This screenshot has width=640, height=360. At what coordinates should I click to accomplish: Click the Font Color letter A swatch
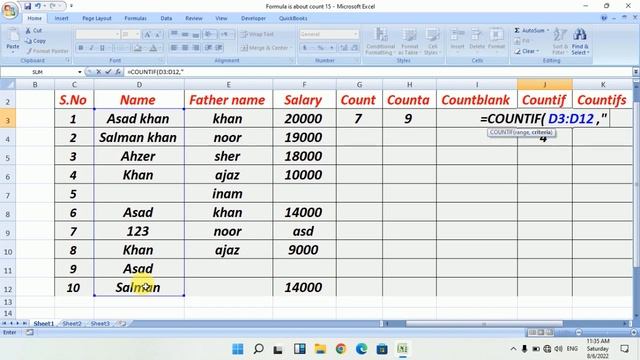pyautogui.click(x=153, y=48)
